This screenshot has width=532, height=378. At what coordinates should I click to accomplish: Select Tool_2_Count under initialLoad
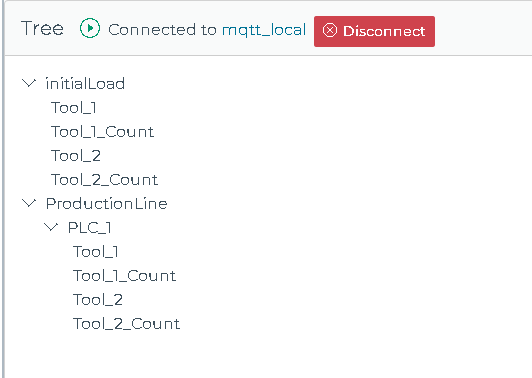(104, 180)
